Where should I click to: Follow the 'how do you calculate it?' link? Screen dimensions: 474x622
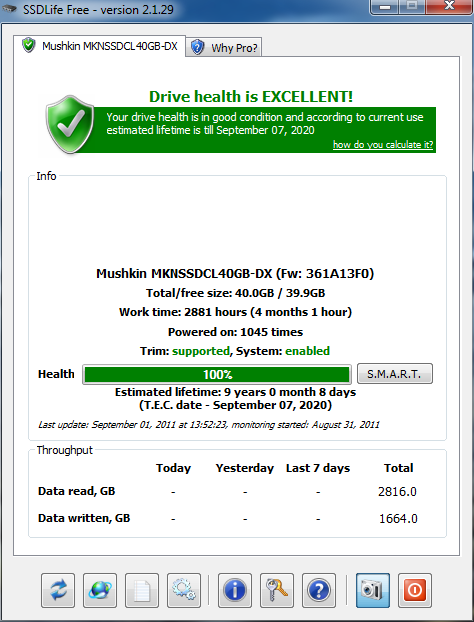(x=383, y=145)
